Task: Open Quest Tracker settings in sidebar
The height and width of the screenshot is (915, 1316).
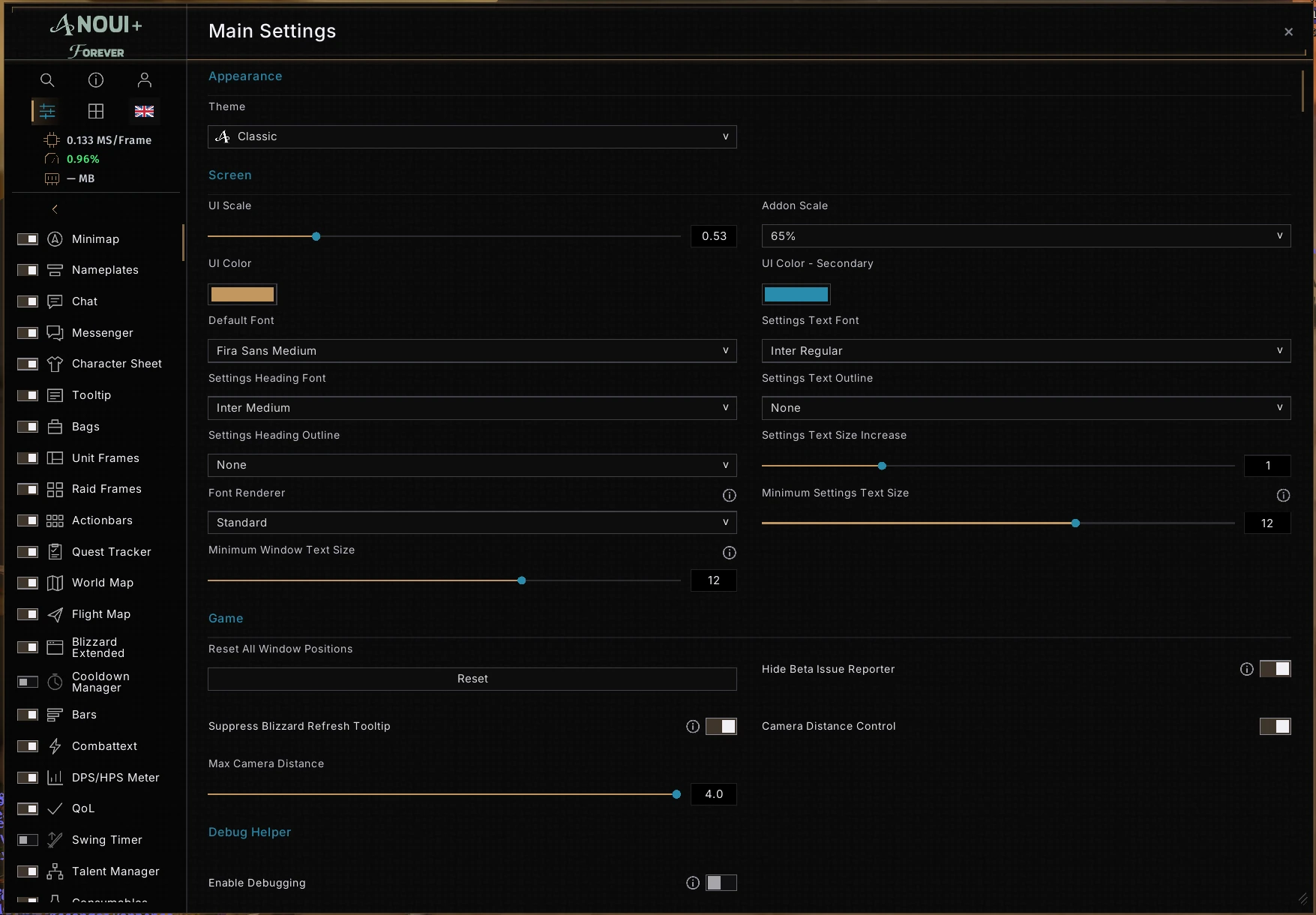Action: pos(111,552)
